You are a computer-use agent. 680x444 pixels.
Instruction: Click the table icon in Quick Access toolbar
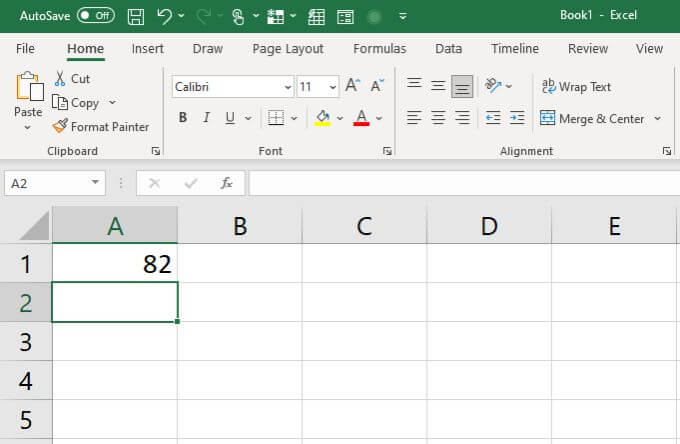[316, 17]
